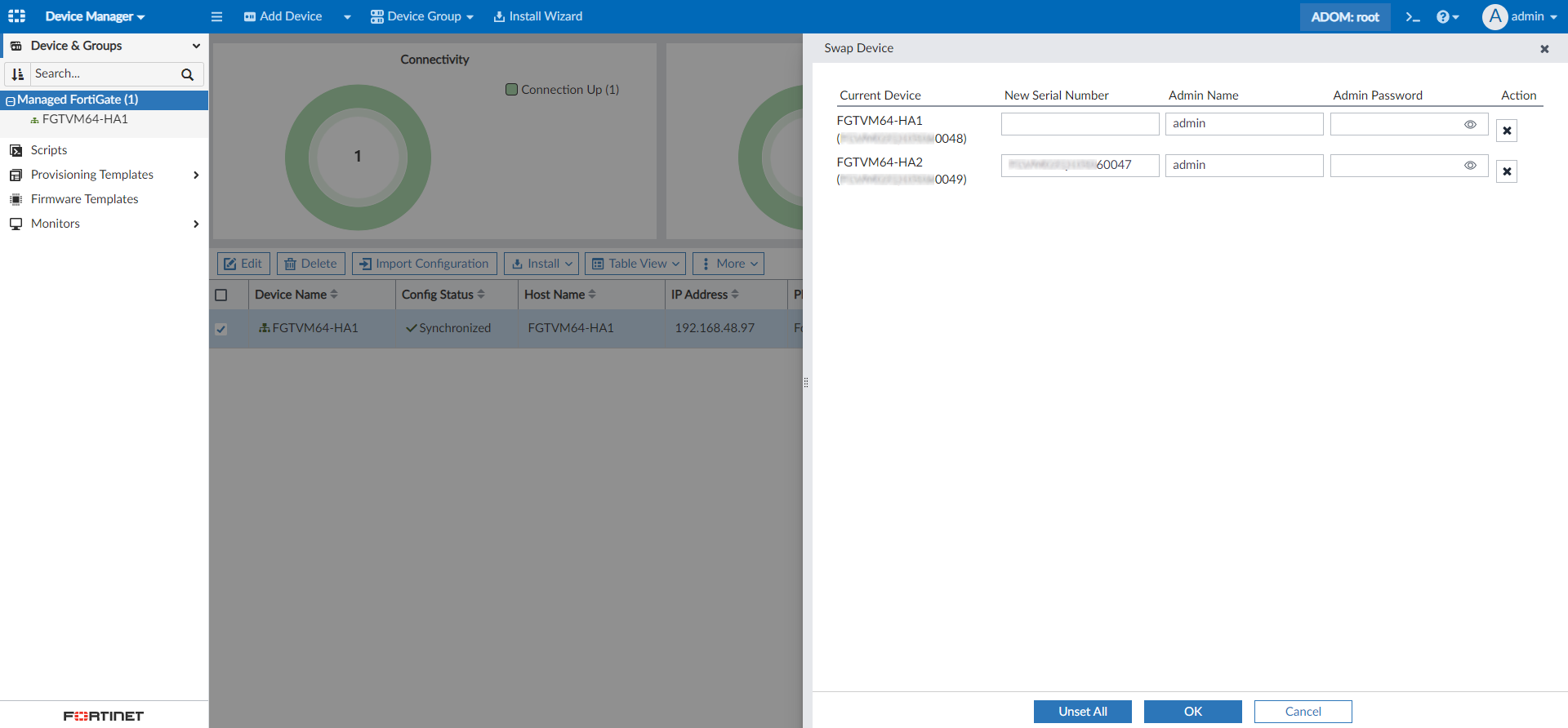The height and width of the screenshot is (728, 1568).
Task: Sort by Config Status column
Action: click(x=481, y=295)
